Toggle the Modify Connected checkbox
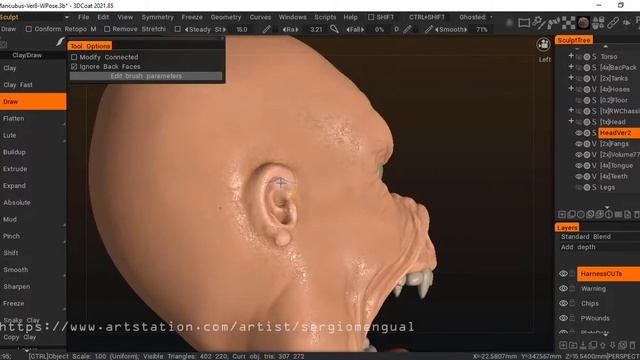The image size is (640, 360). (74, 57)
